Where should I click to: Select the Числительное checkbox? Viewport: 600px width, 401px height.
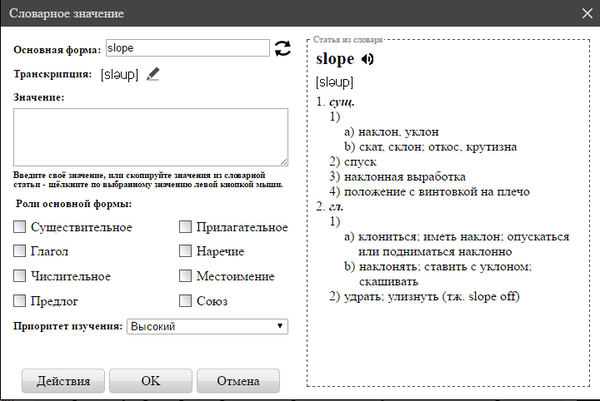pos(20,276)
